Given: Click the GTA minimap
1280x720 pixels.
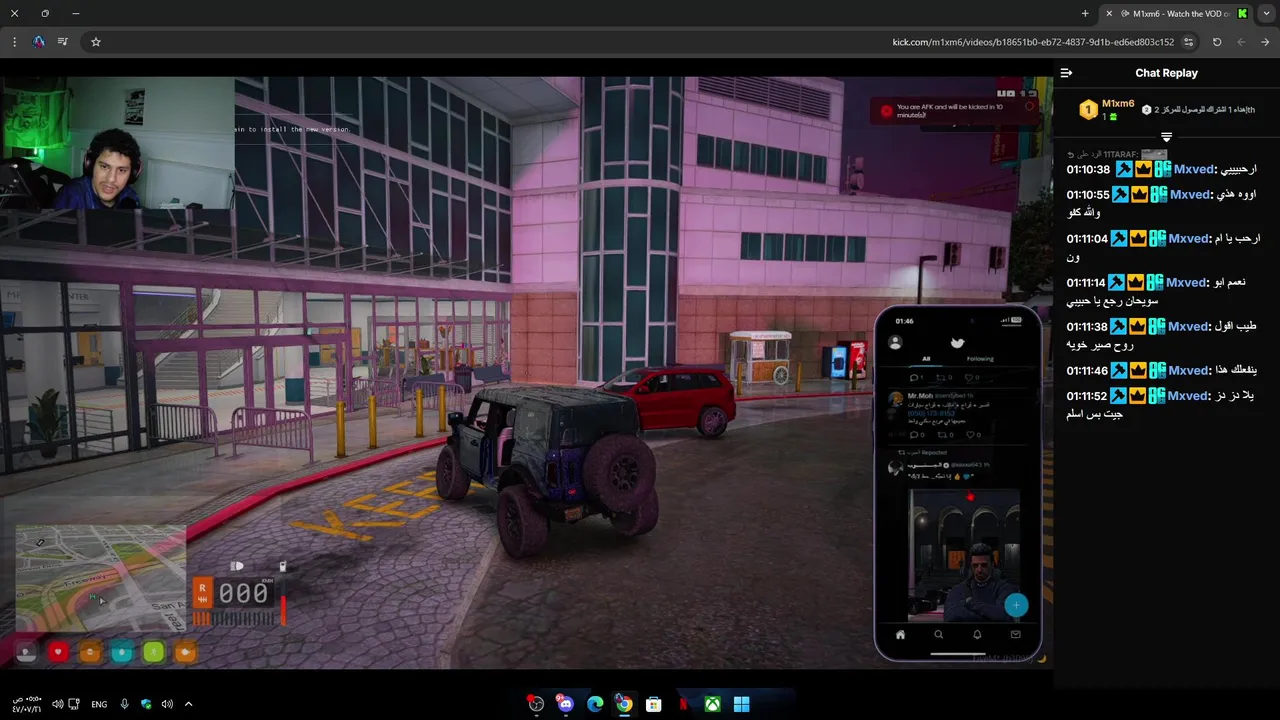Looking at the screenshot, I should [100, 578].
